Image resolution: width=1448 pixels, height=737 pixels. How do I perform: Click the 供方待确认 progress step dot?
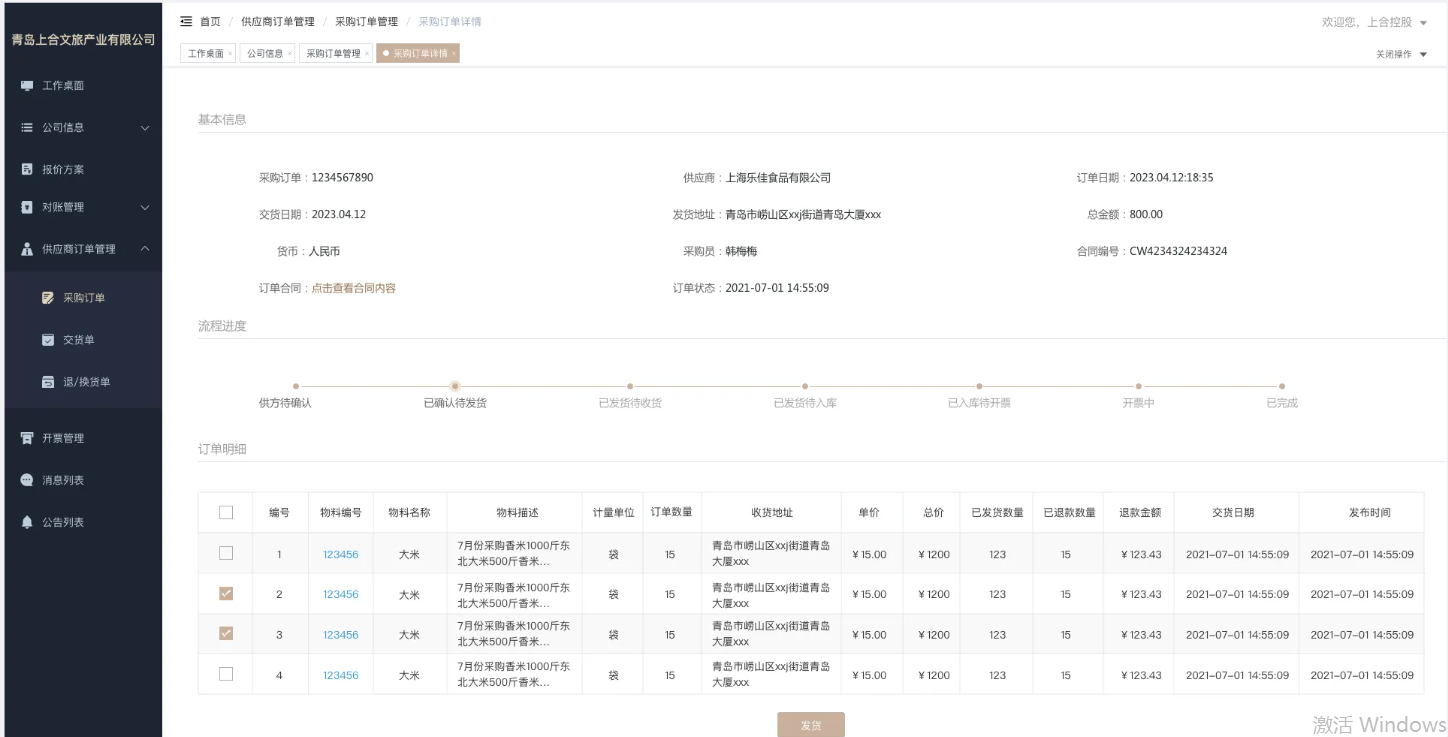296,386
